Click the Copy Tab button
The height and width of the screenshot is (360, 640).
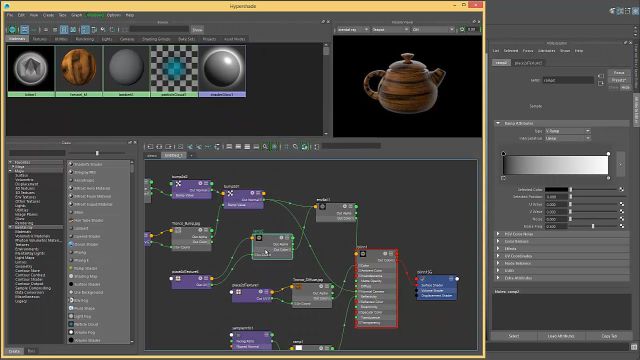[609, 336]
